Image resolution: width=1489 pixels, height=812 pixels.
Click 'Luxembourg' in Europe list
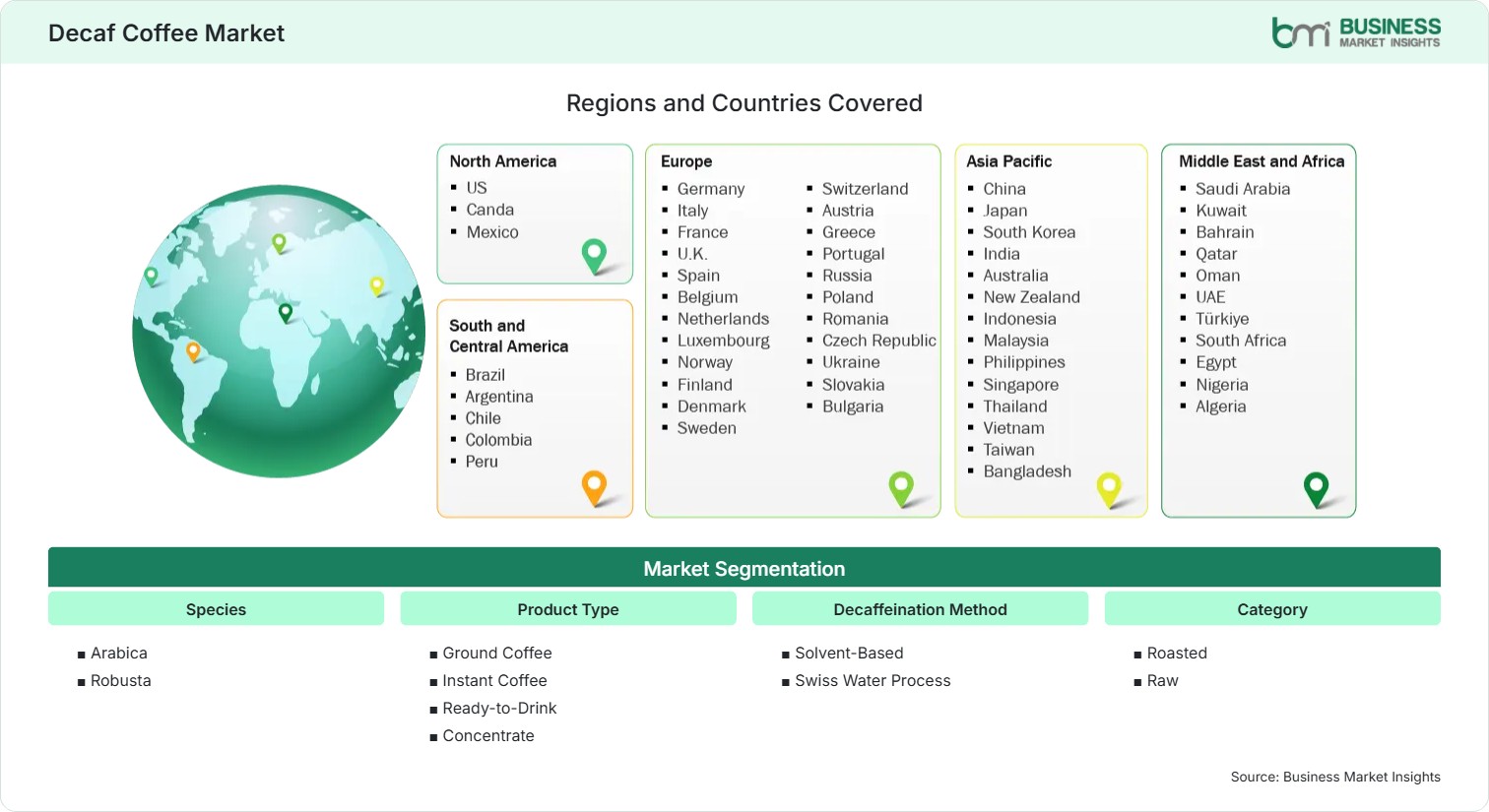724,341
